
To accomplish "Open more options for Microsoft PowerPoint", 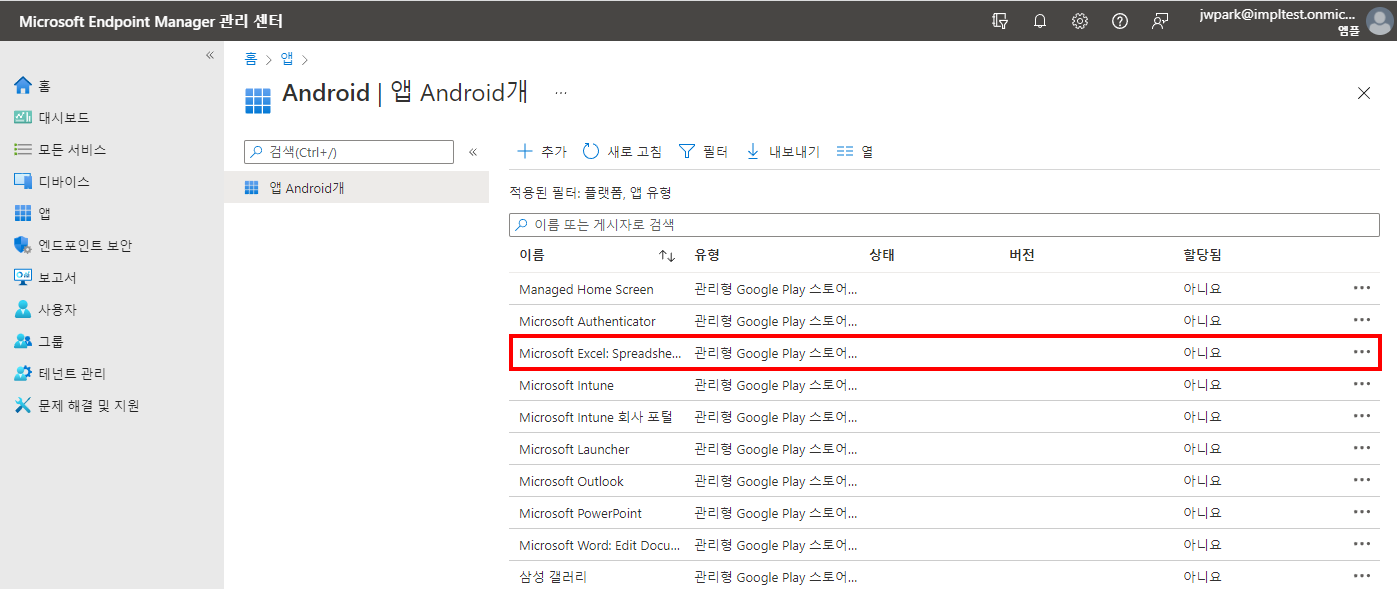I will click(1361, 512).
